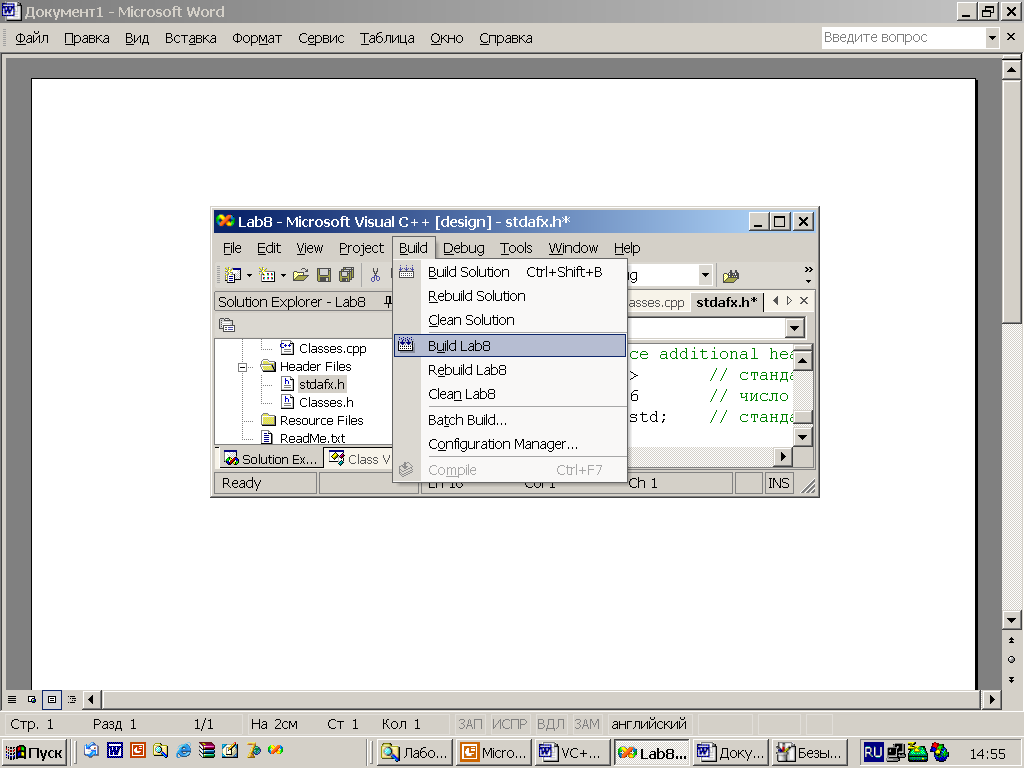Image resolution: width=1024 pixels, height=768 pixels.
Task: Launch PowerPoint from Quick Launch bar
Action: [138, 751]
